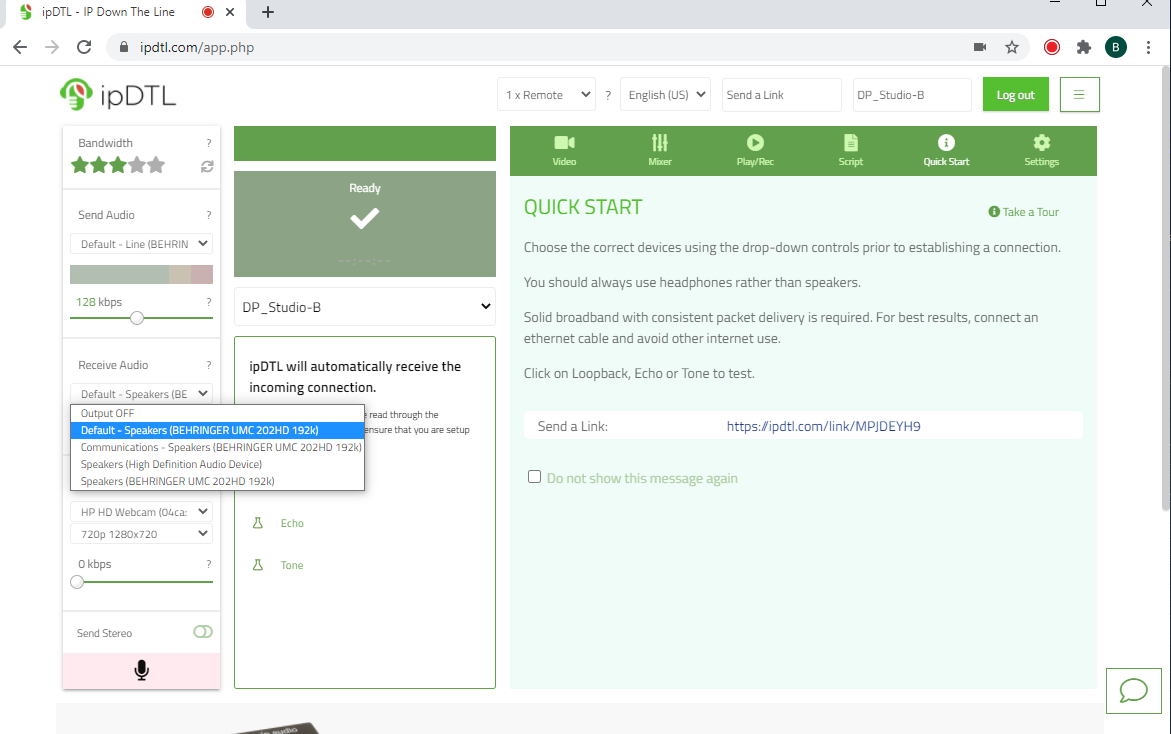Switch to the Quick Start tab
The height and width of the screenshot is (734, 1171).
pos(946,150)
